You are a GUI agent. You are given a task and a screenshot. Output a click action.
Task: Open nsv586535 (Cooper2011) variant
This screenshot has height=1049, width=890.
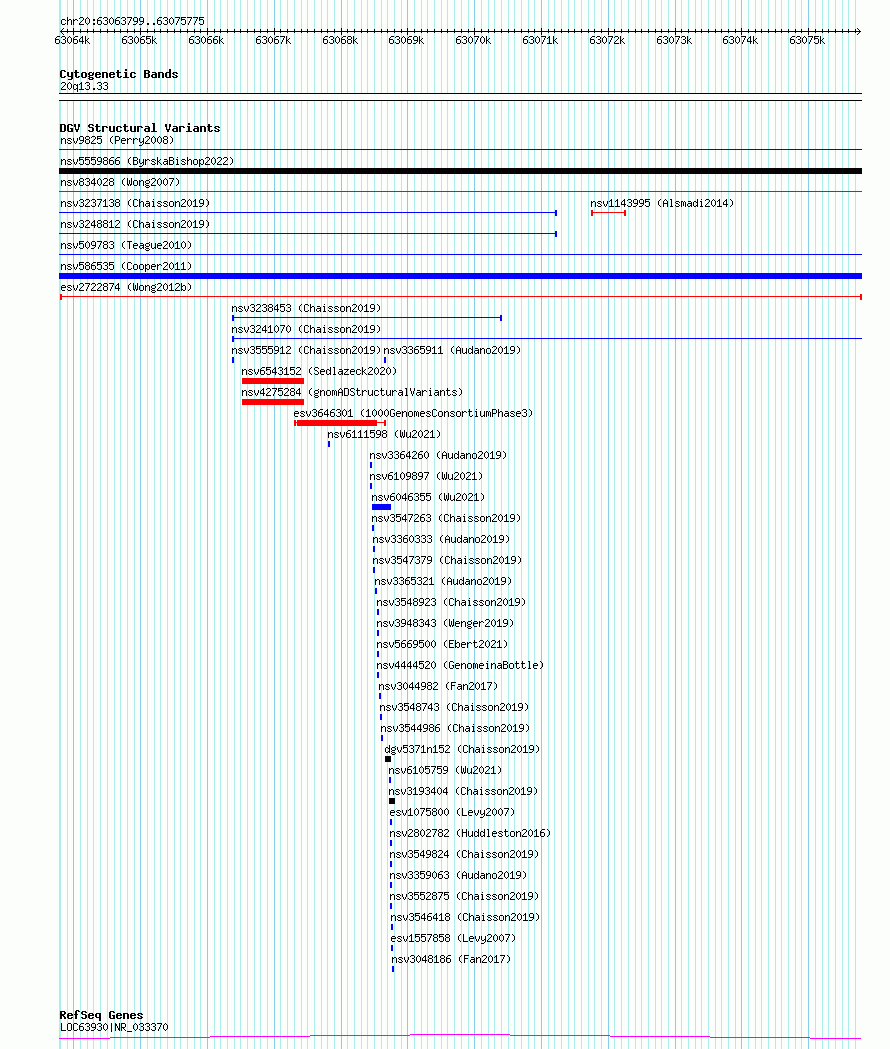coord(126,266)
